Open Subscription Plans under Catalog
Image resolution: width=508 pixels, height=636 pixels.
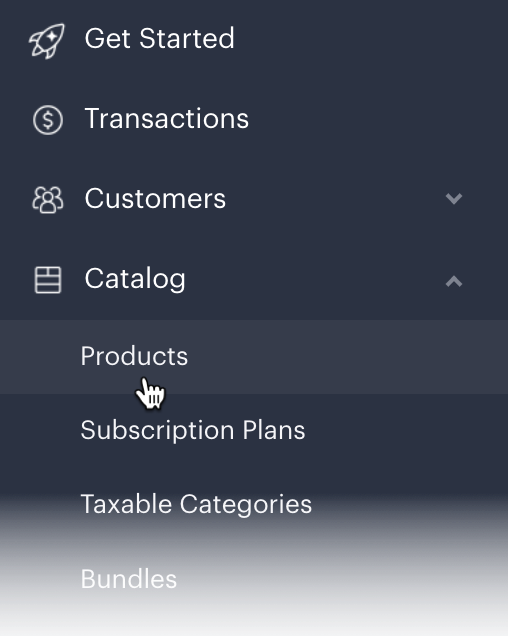pos(193,431)
